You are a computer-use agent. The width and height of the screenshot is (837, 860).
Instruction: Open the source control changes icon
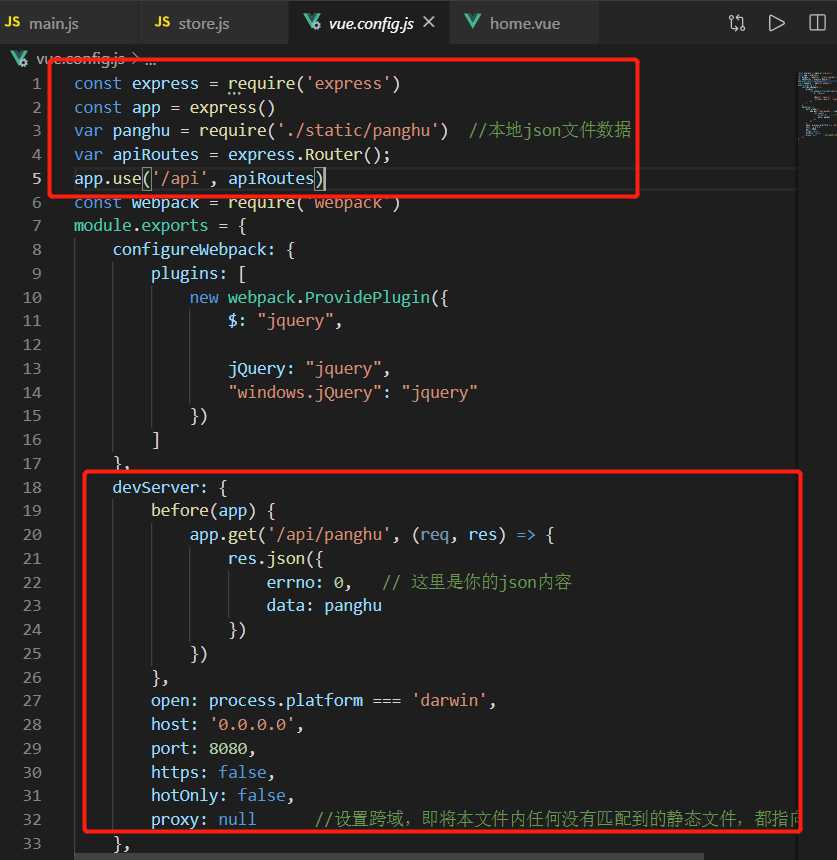pos(737,23)
